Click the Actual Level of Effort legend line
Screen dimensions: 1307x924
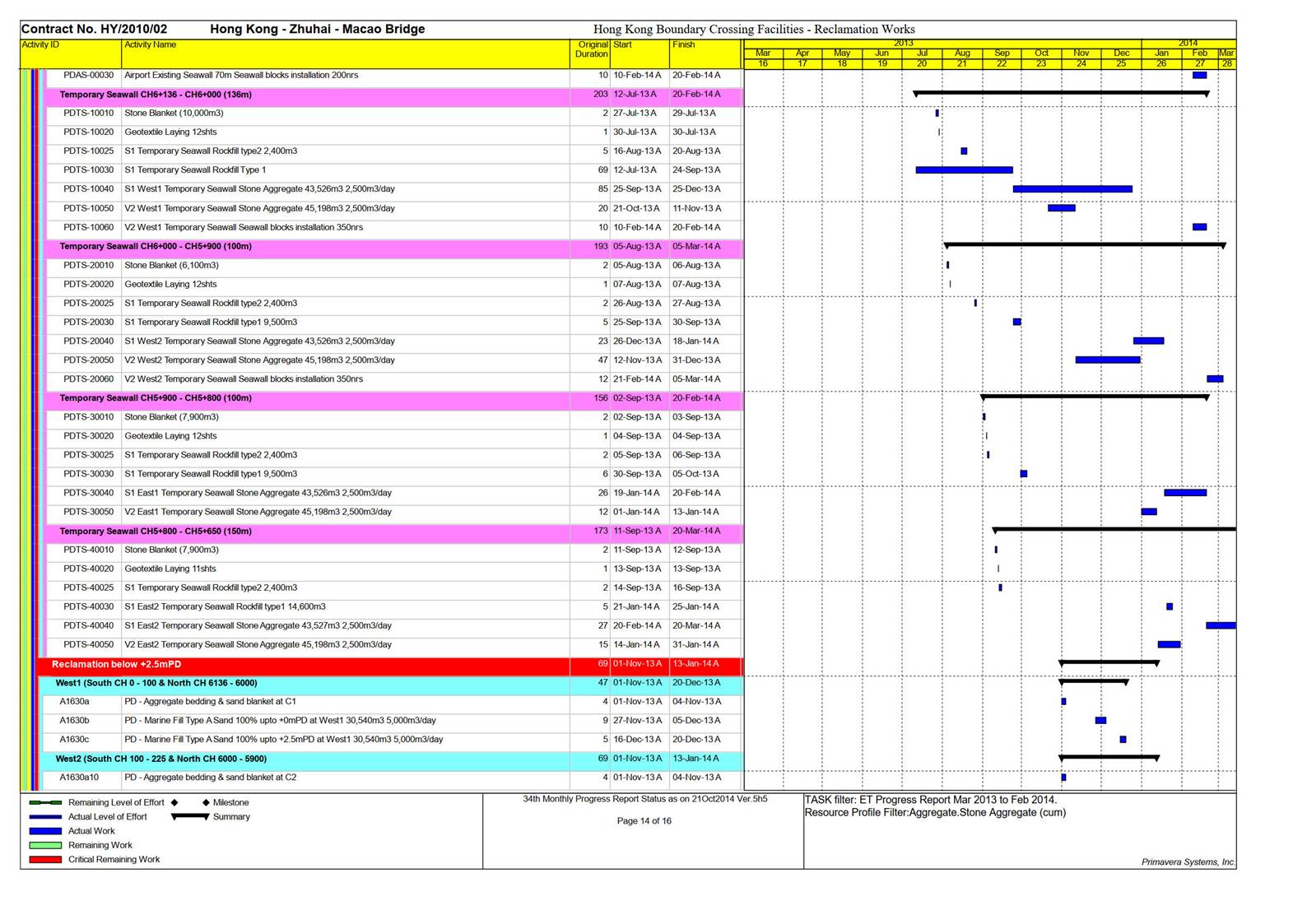[45, 817]
